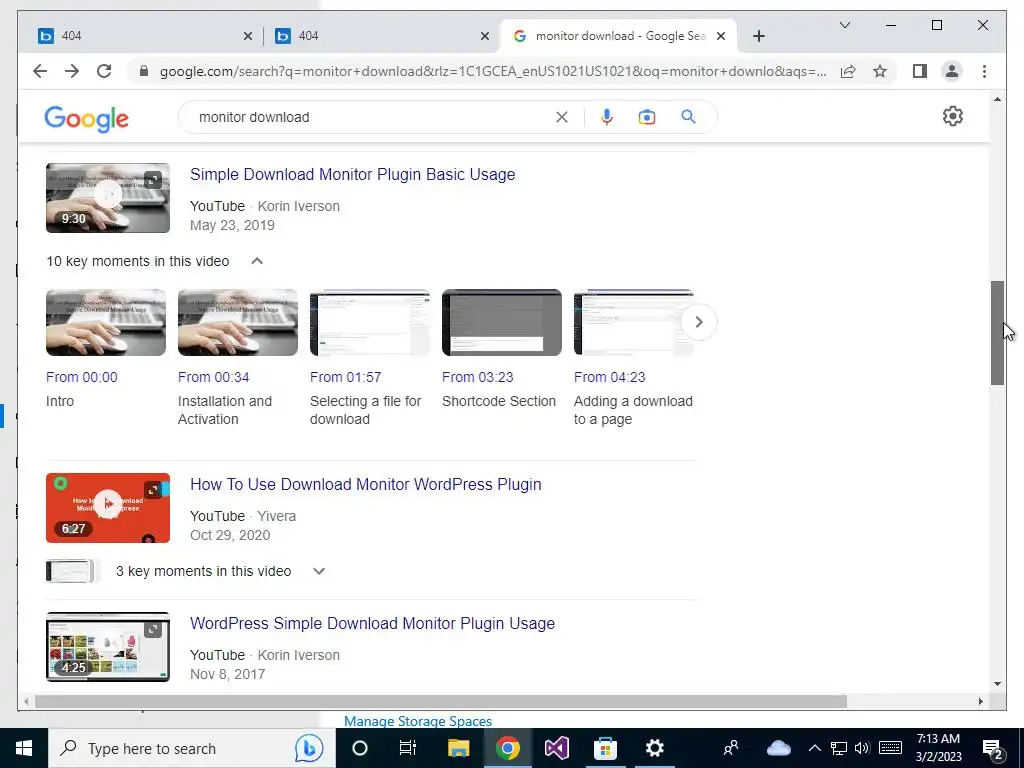Open Chrome side panel
1024x768 pixels.
(920, 71)
